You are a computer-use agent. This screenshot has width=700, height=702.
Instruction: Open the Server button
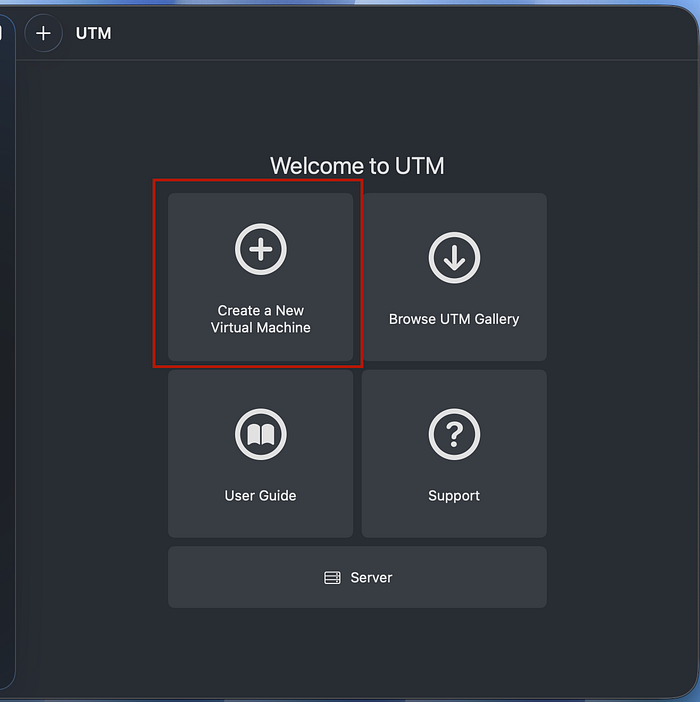(x=357, y=577)
